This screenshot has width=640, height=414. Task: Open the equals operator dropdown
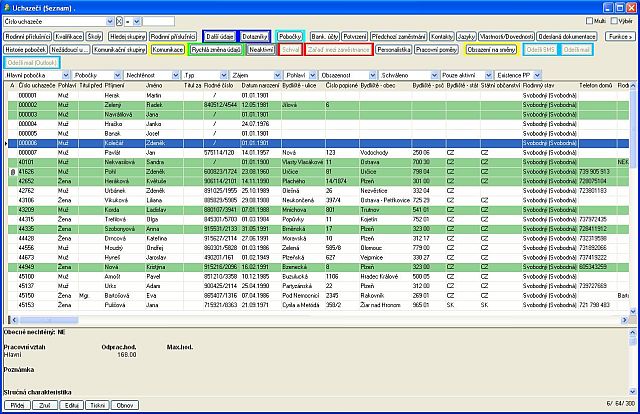(137, 21)
